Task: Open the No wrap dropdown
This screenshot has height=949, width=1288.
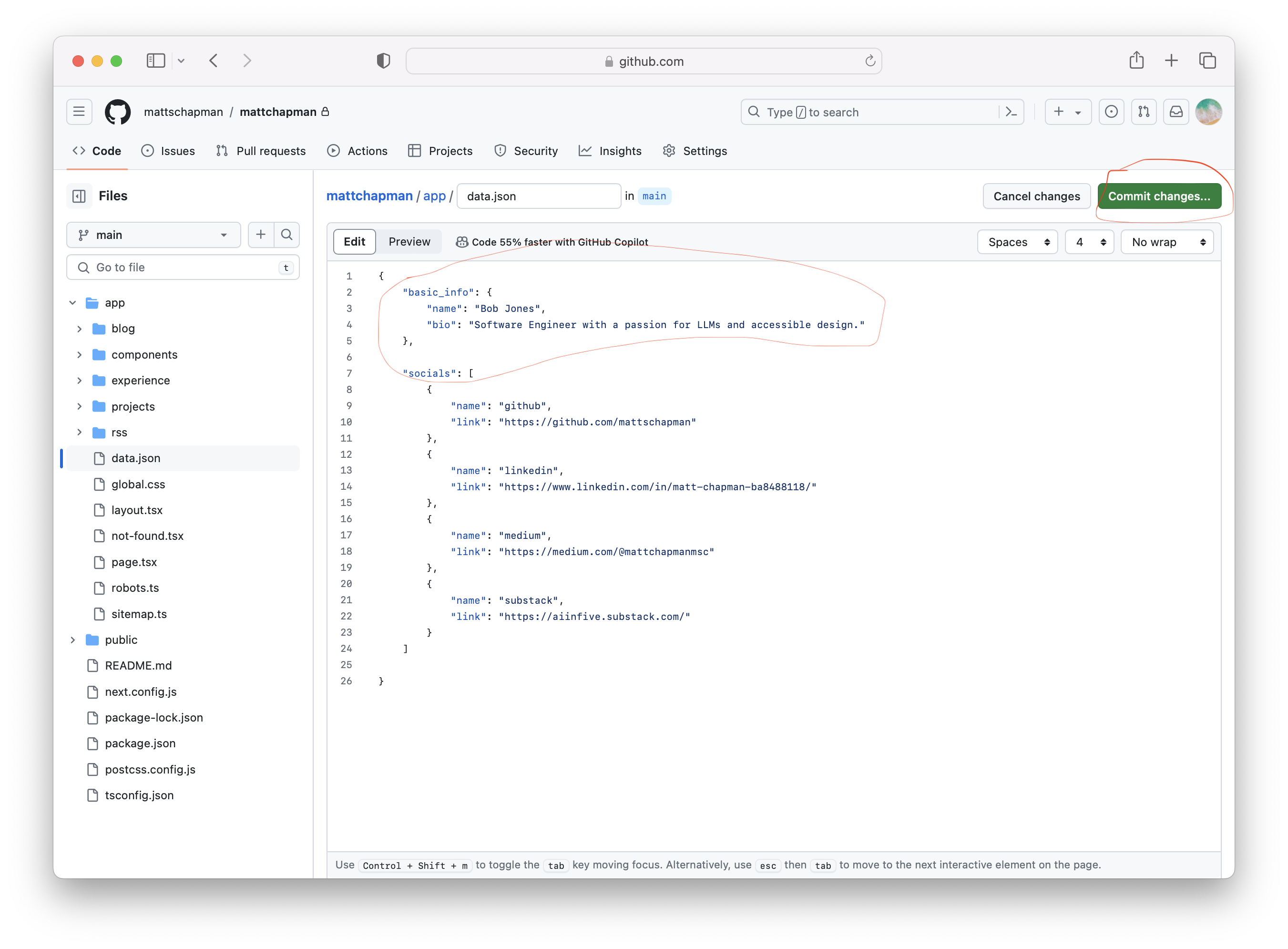Action: (1167, 242)
